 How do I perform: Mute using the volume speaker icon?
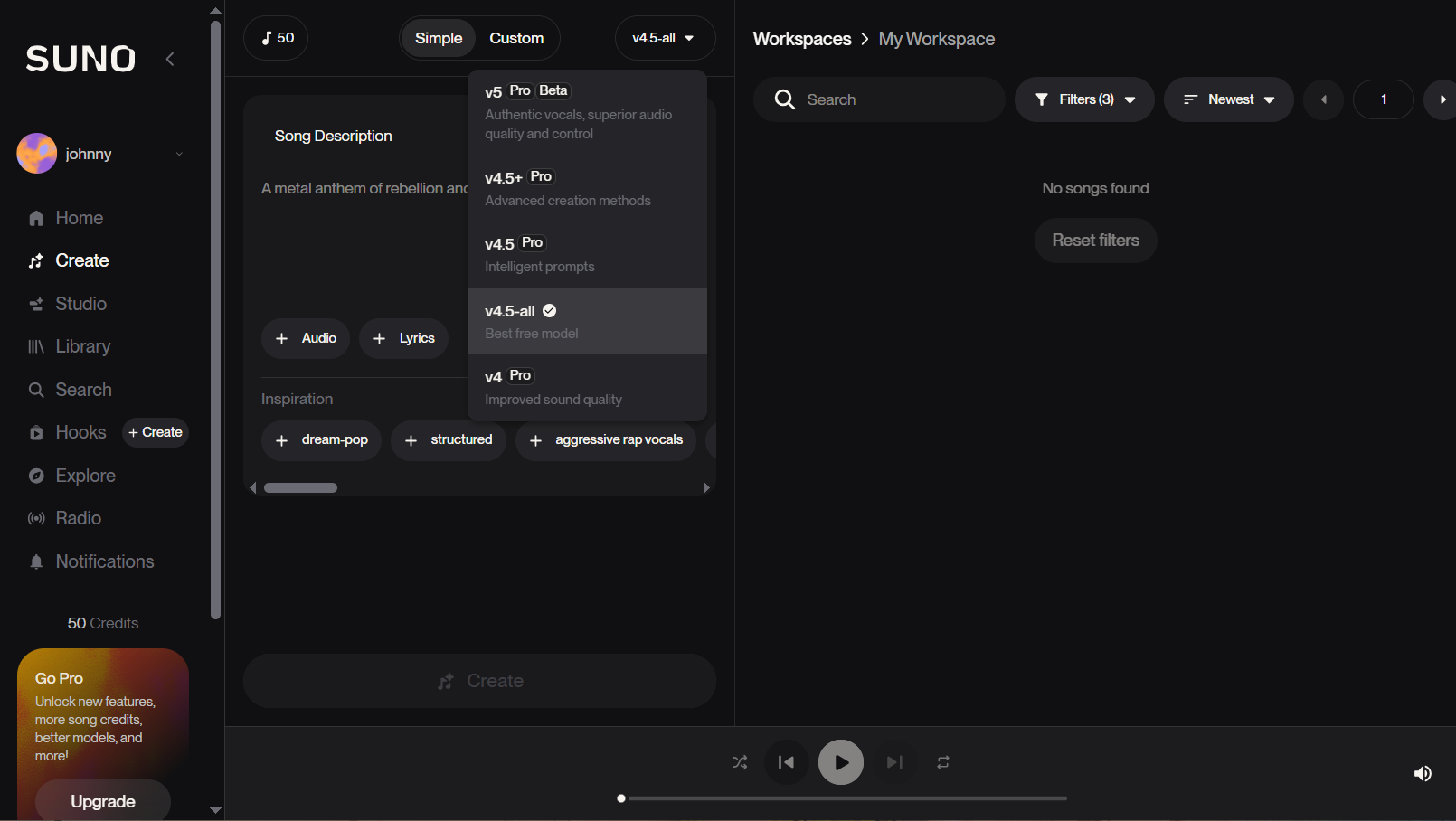(x=1423, y=773)
